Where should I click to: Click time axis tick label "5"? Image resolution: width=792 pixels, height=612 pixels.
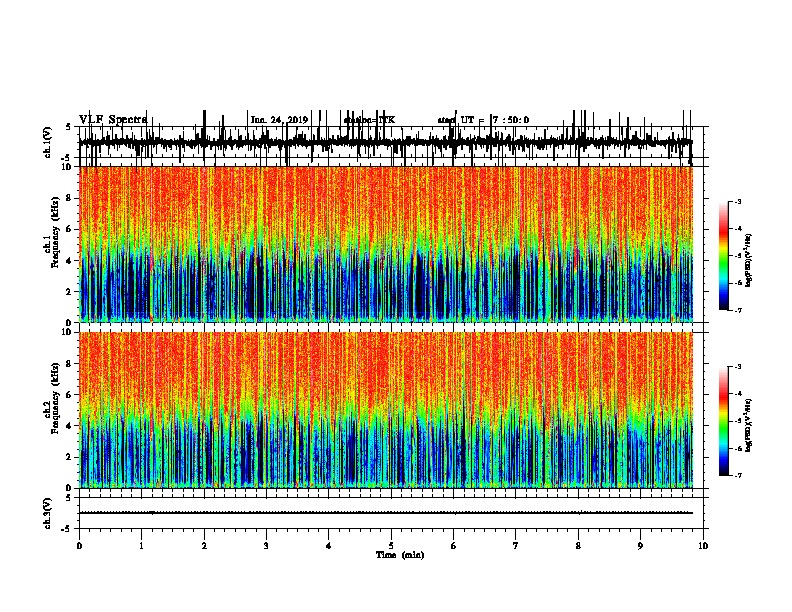click(x=391, y=546)
